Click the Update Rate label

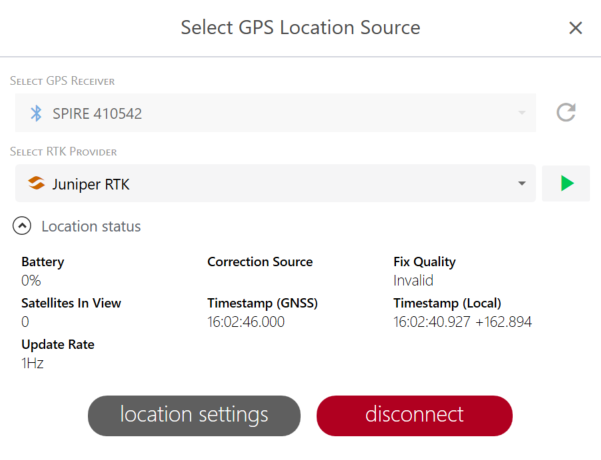tap(58, 344)
